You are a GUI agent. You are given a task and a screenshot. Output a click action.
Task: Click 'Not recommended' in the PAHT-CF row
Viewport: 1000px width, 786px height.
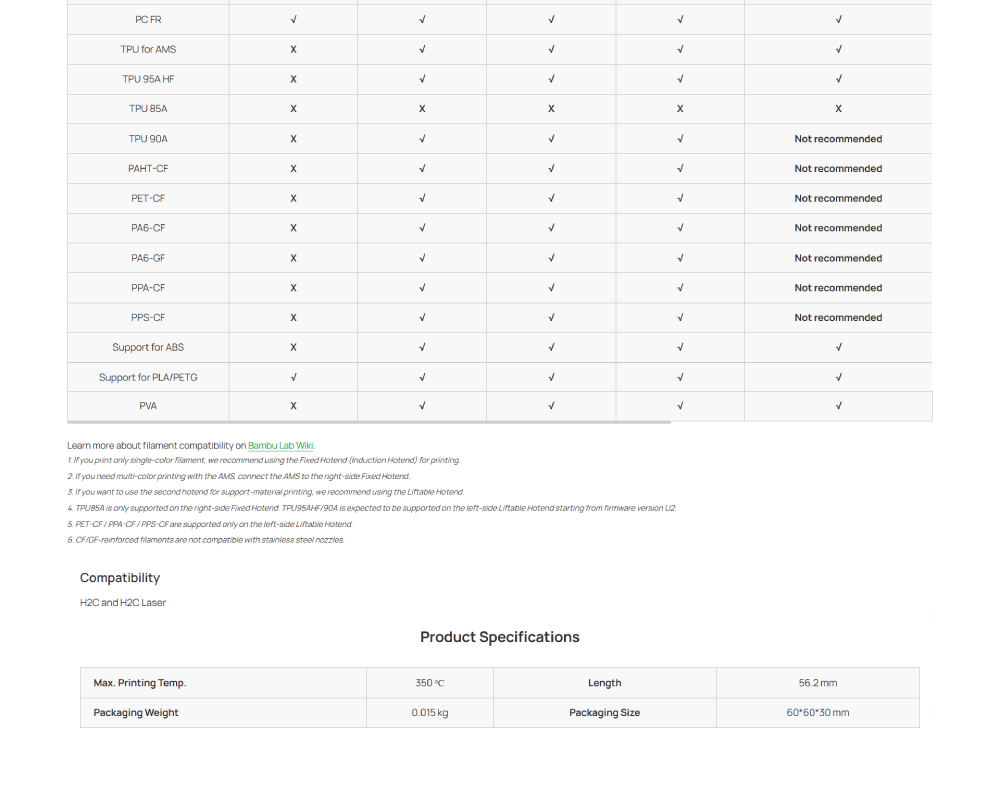point(838,168)
